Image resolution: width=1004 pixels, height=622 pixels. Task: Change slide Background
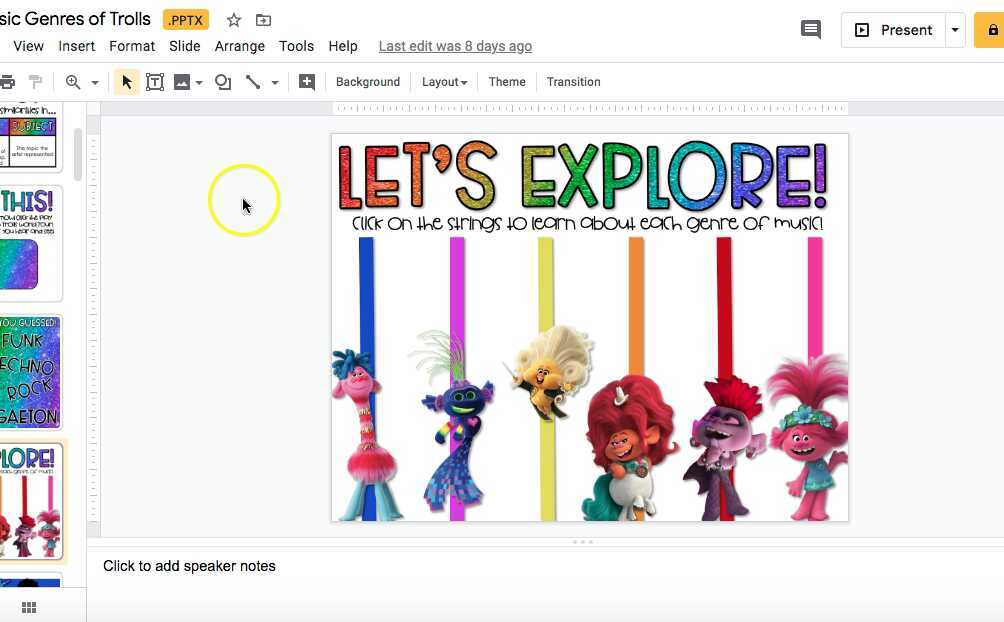367,81
